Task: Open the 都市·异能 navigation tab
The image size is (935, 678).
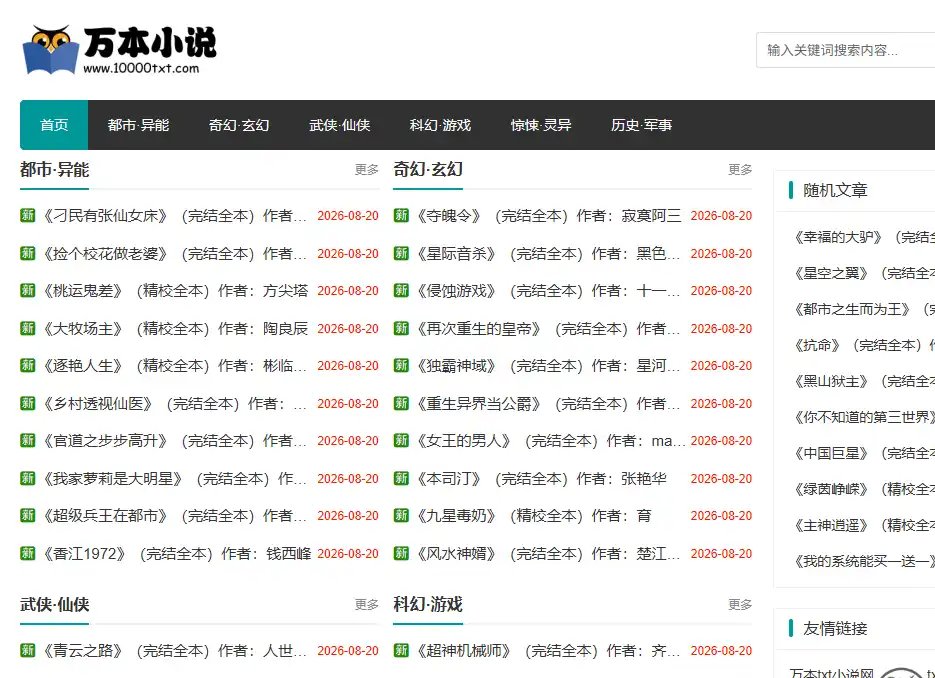Action: 138,125
